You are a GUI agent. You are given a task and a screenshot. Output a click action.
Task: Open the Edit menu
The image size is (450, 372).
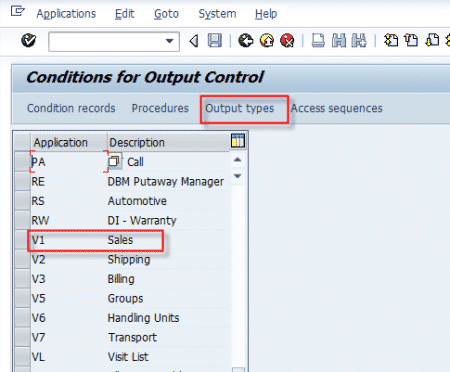point(125,14)
